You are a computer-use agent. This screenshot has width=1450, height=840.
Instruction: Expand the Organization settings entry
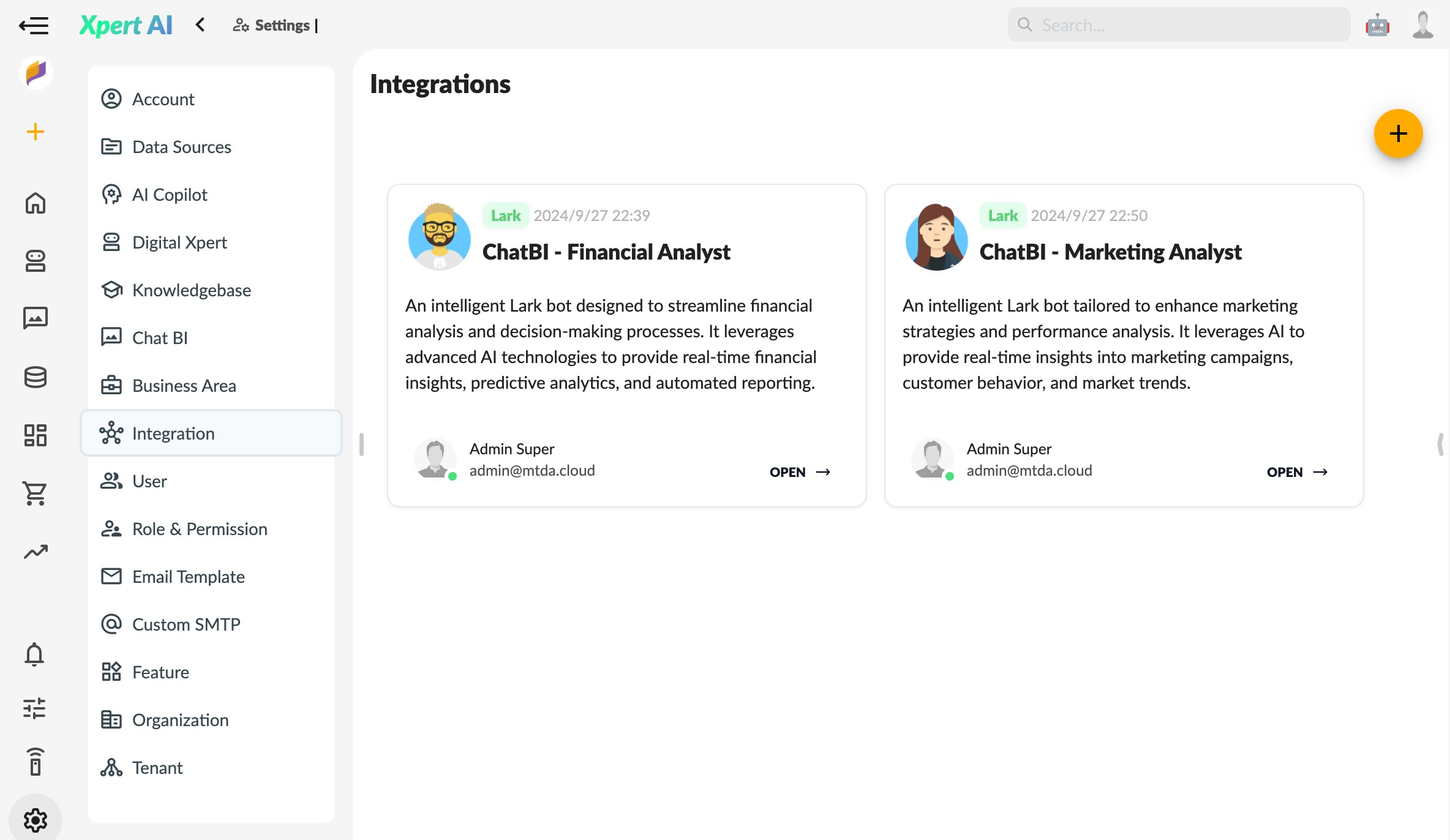click(181, 720)
